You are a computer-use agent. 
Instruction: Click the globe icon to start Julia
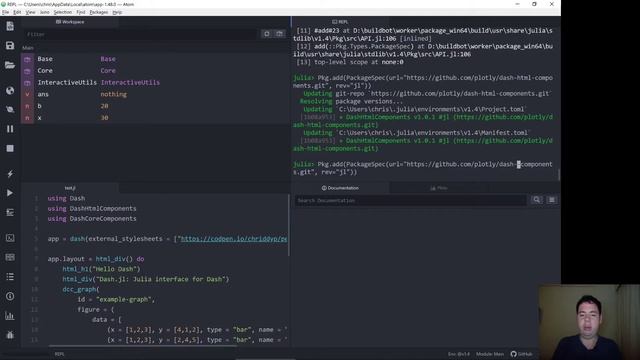[x=10, y=91]
